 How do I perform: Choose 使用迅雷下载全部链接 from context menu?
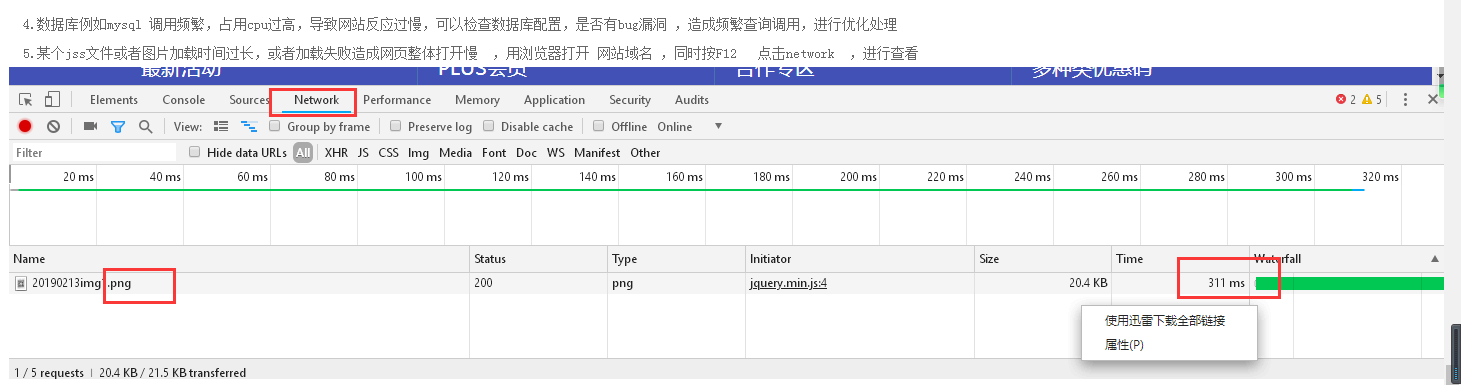coord(1165,321)
